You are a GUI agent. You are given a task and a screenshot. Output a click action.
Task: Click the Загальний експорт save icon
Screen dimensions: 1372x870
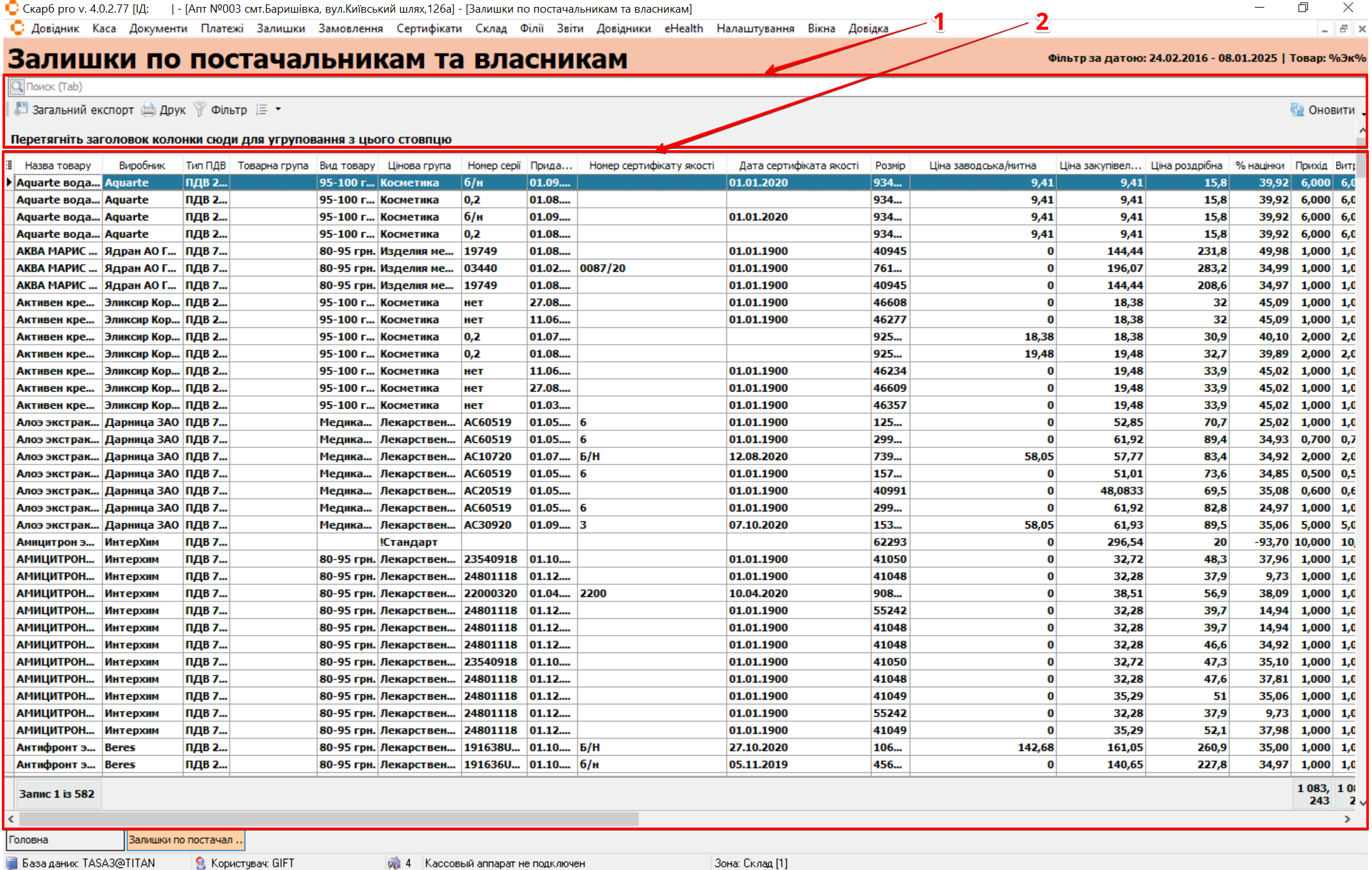pos(21,109)
